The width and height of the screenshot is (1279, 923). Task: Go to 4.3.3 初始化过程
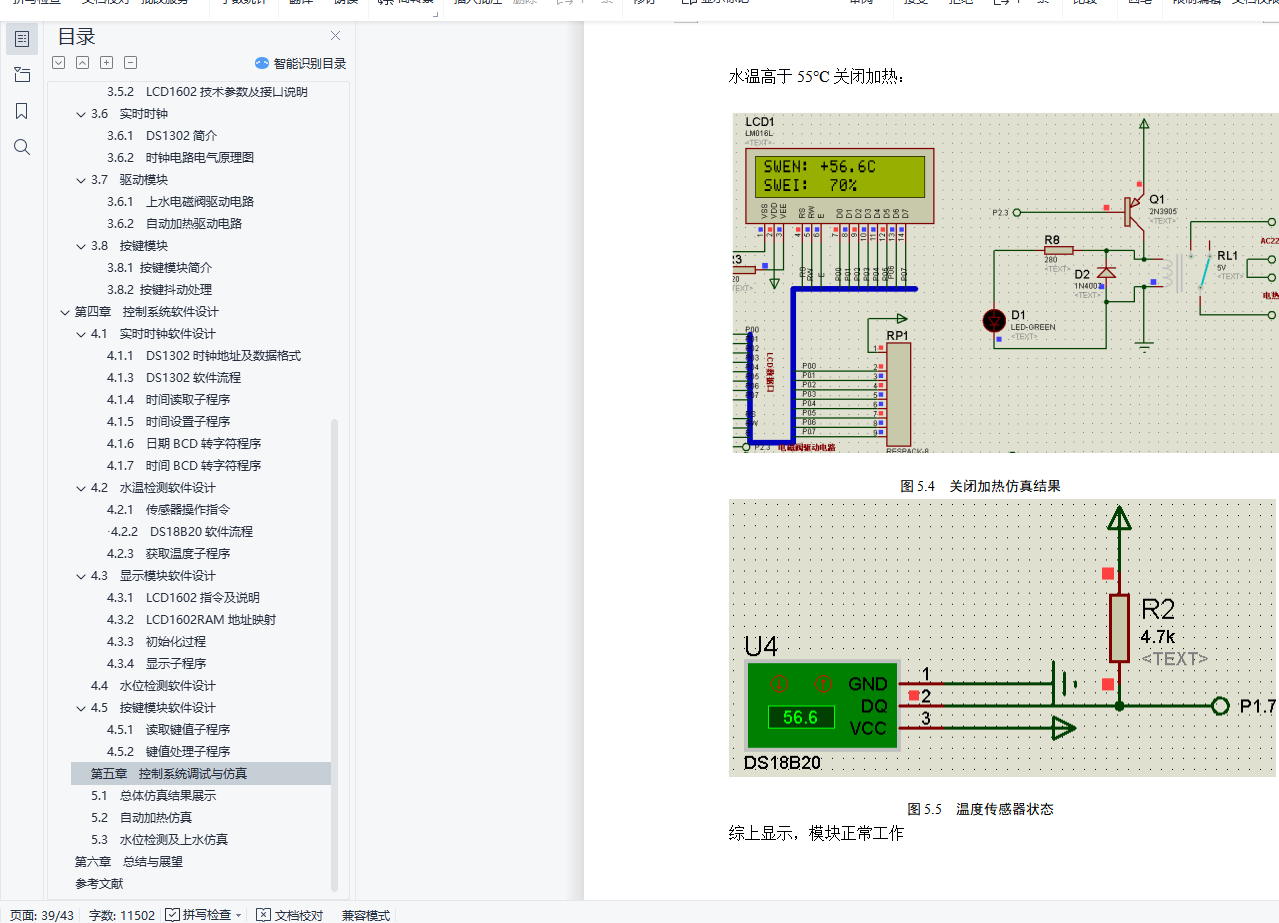tap(156, 642)
